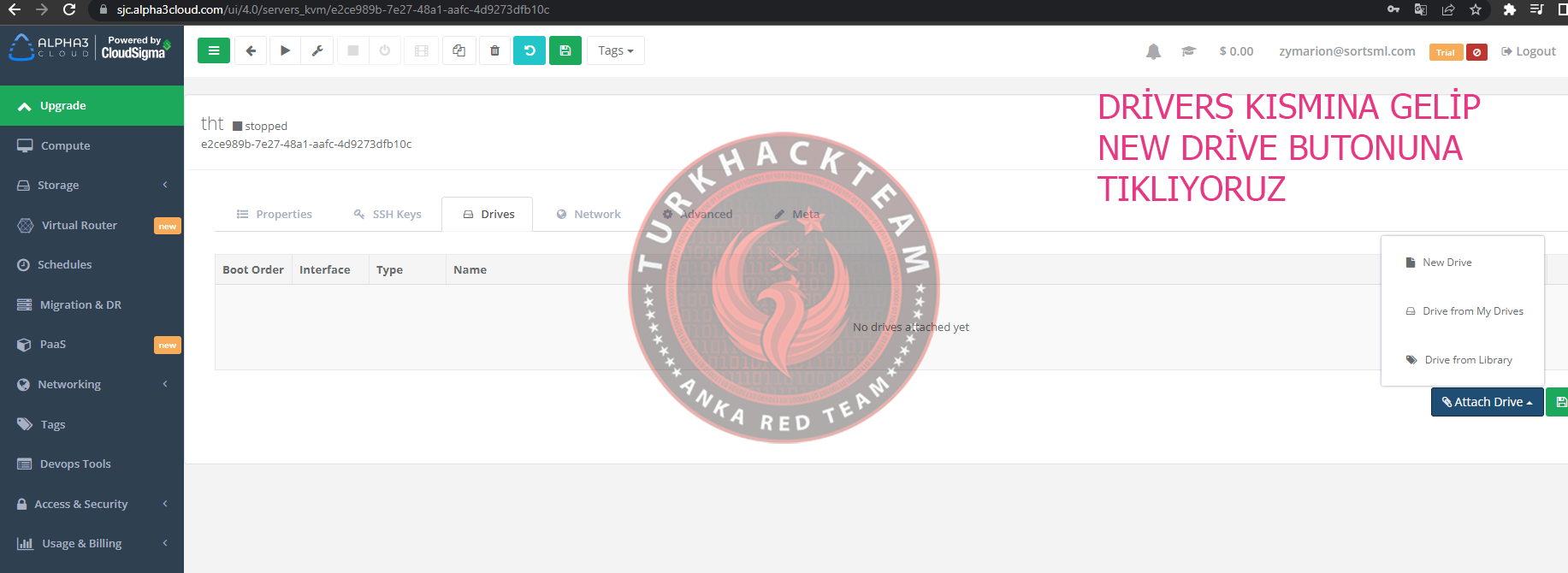Click the red prohibited-sign badge
Viewport: 1568px width, 573px height.
(1476, 52)
